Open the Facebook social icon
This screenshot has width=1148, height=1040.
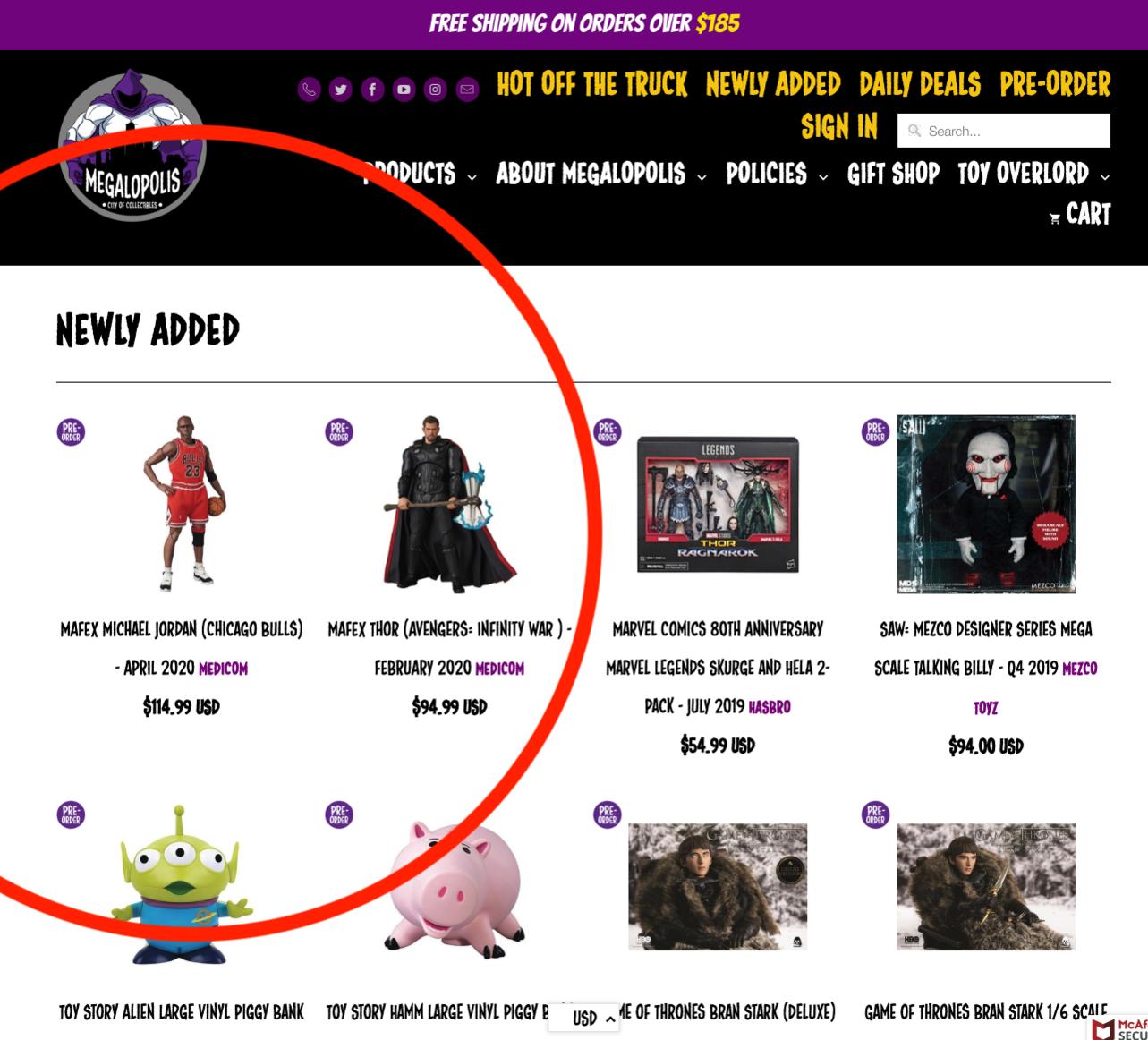372,90
